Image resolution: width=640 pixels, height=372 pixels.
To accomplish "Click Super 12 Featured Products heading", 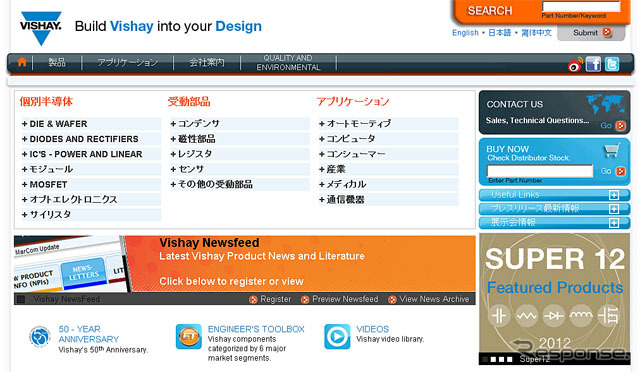I will click(x=555, y=271).
